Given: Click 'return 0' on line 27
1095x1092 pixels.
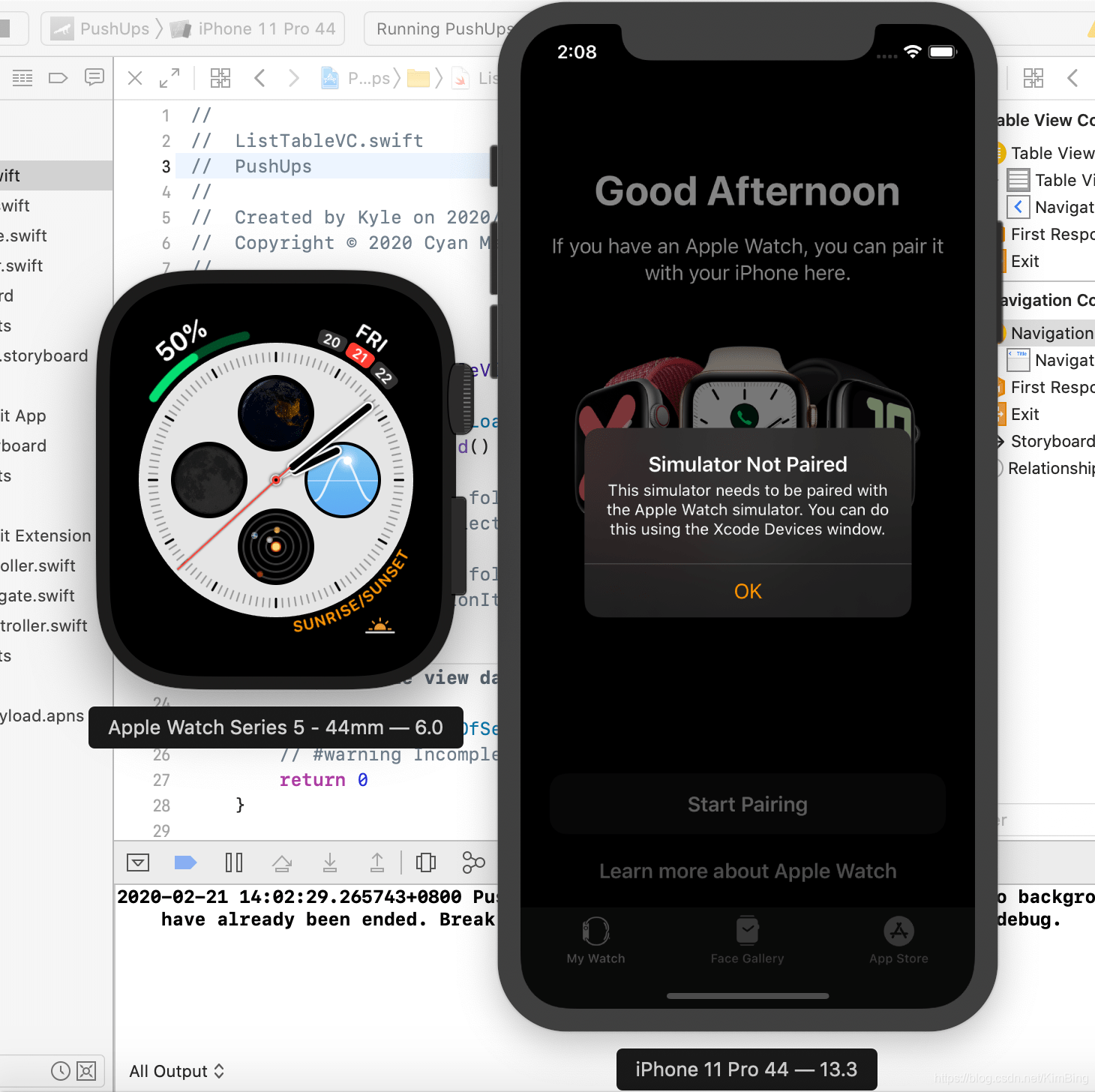Looking at the screenshot, I should pyautogui.click(x=323, y=780).
